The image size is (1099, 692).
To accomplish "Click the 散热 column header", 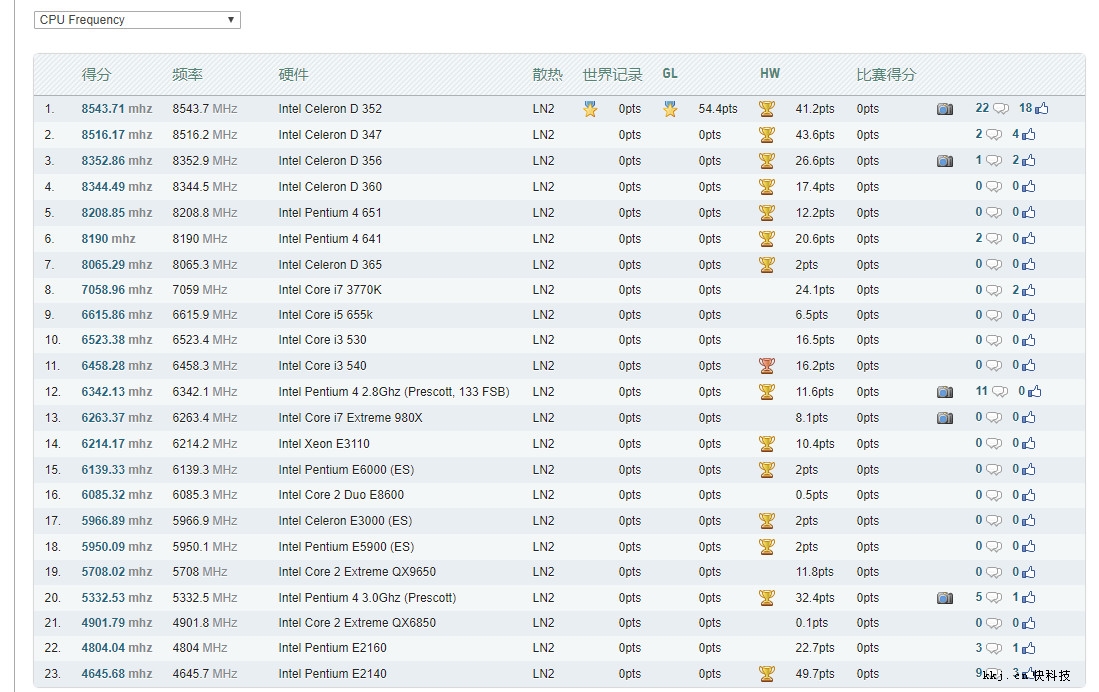I will [547, 74].
